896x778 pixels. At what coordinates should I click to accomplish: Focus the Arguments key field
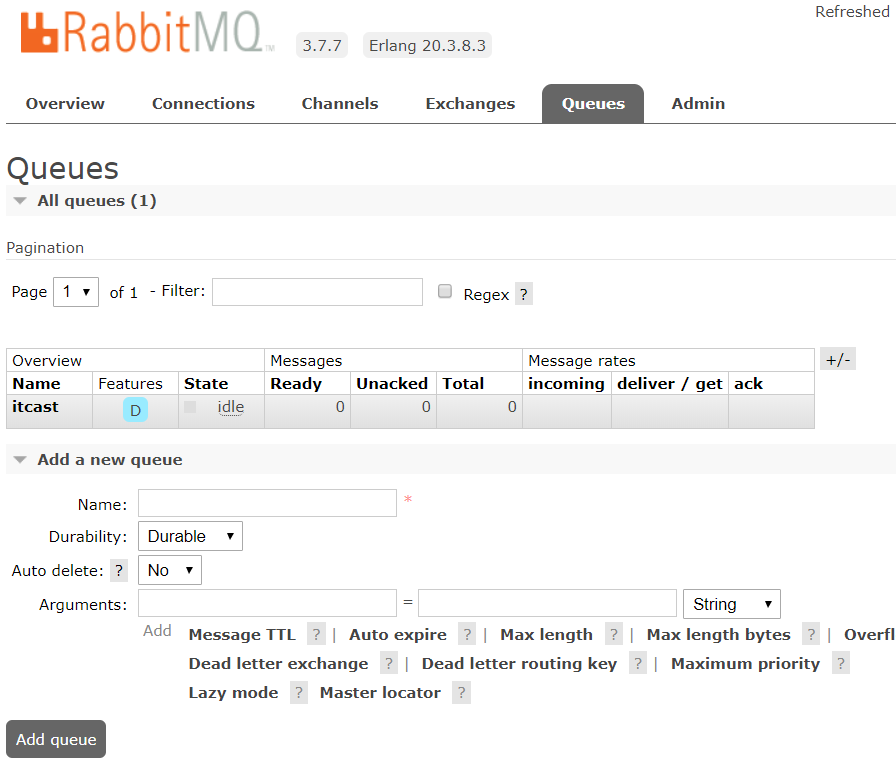pos(267,603)
